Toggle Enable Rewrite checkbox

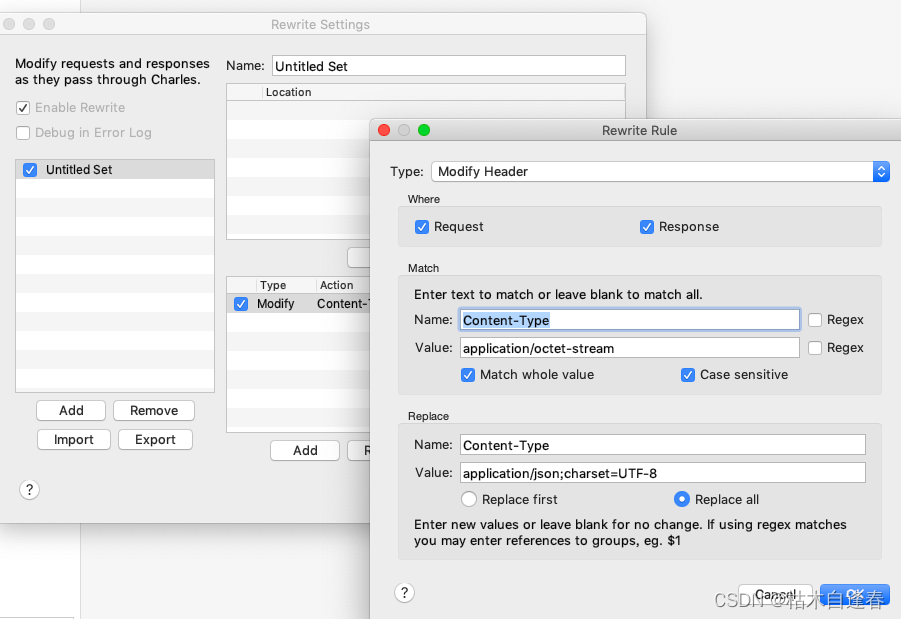pyautogui.click(x=23, y=108)
